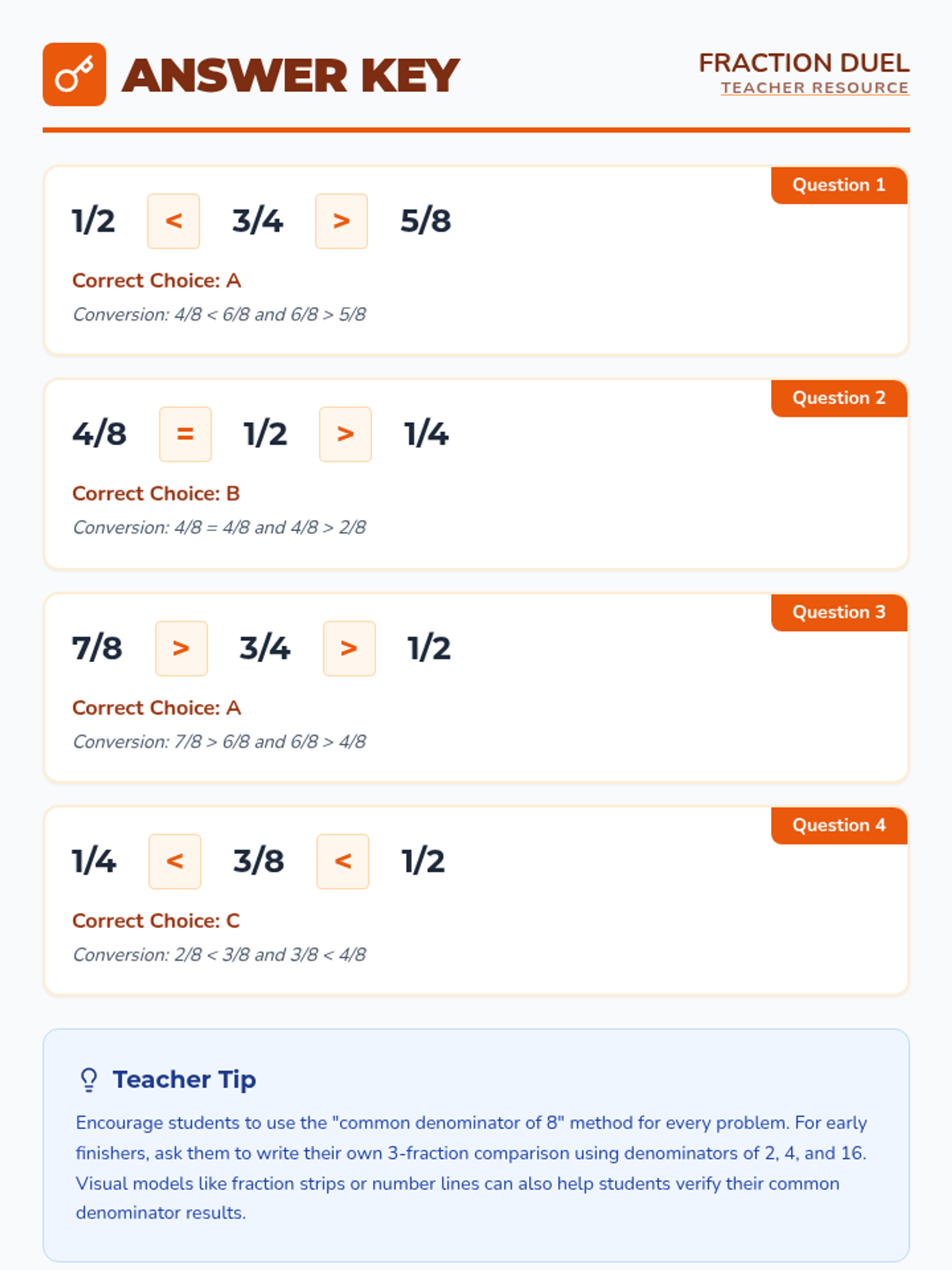Screen dimensions: 952x1270
Task: Click the Answer Key heading
Action: (290, 75)
